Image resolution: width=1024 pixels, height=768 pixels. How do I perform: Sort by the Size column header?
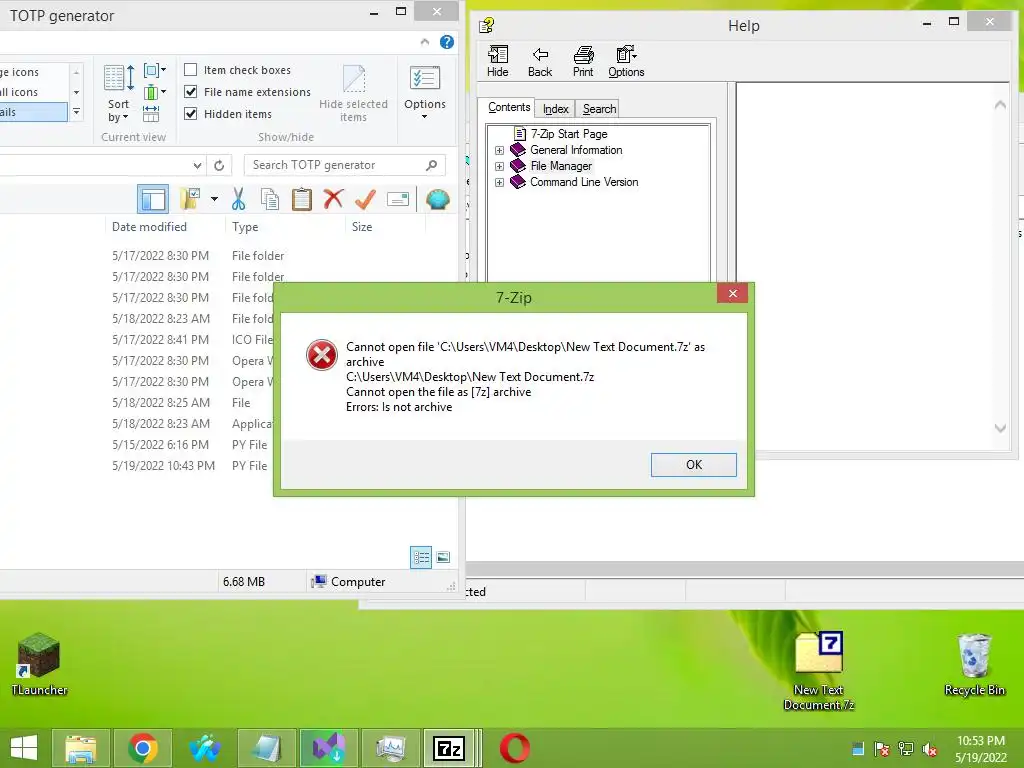[x=362, y=227]
